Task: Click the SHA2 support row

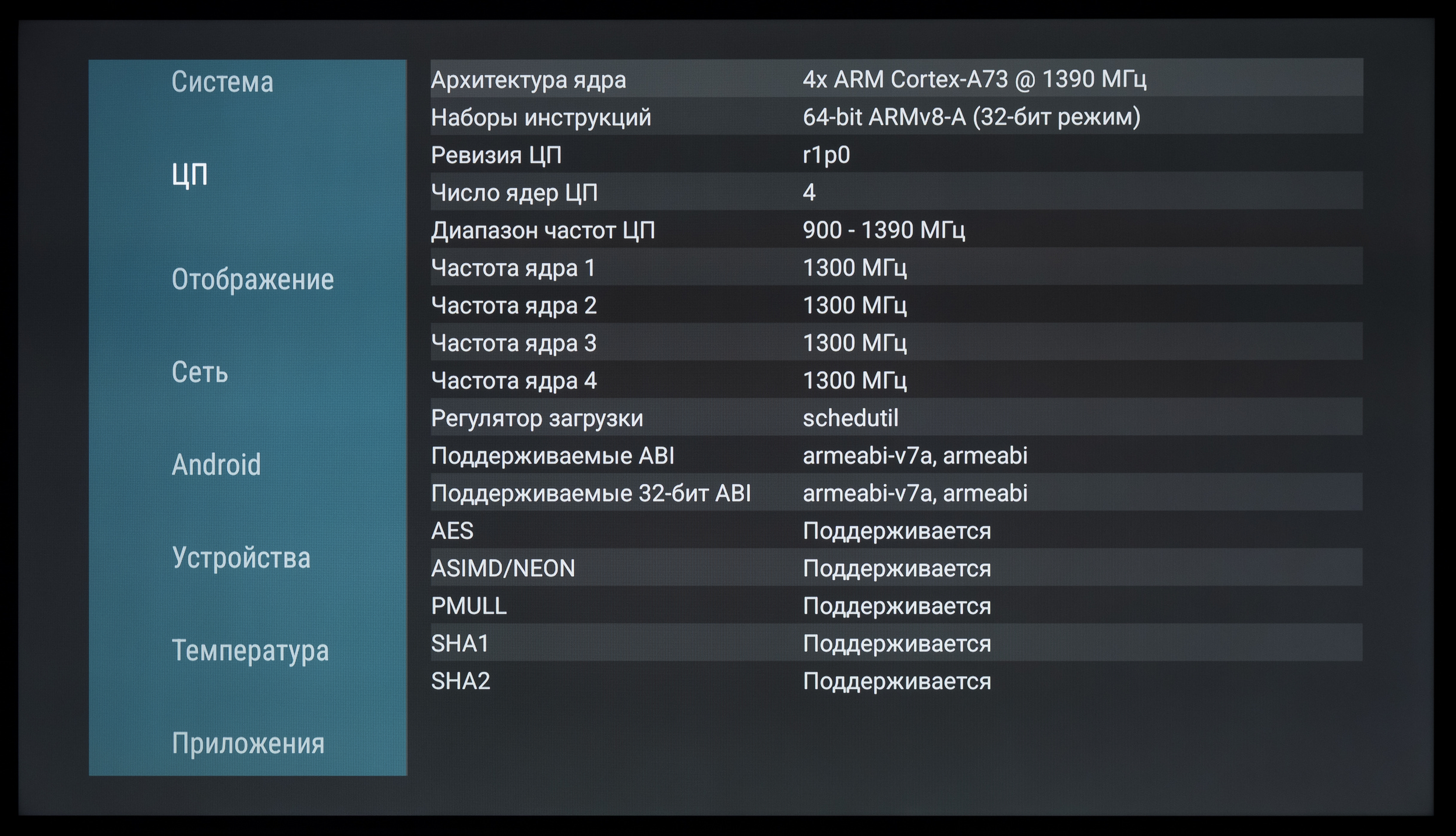Action: [x=896, y=681]
